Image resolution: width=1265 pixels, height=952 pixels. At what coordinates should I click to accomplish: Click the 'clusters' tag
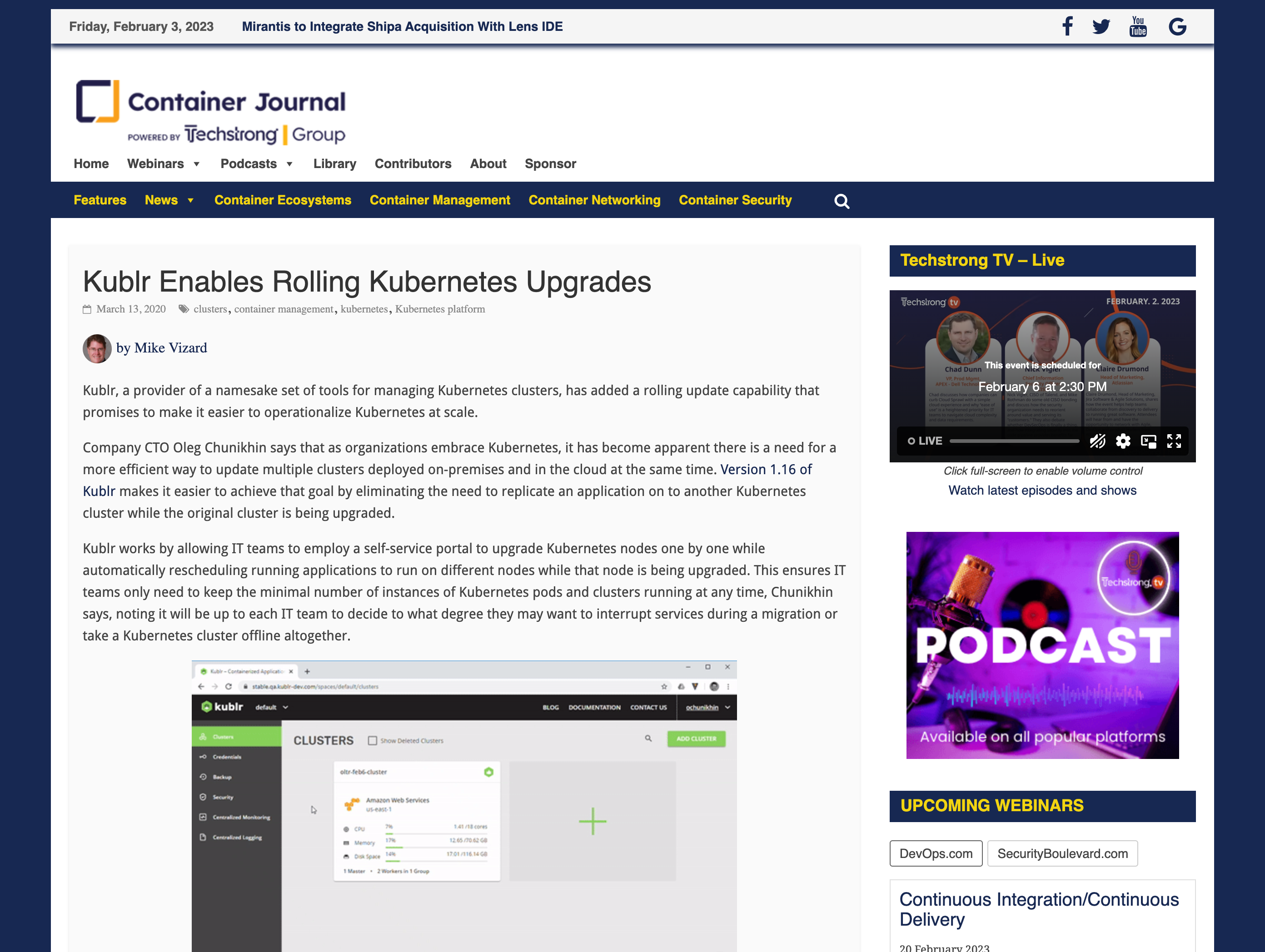210,309
